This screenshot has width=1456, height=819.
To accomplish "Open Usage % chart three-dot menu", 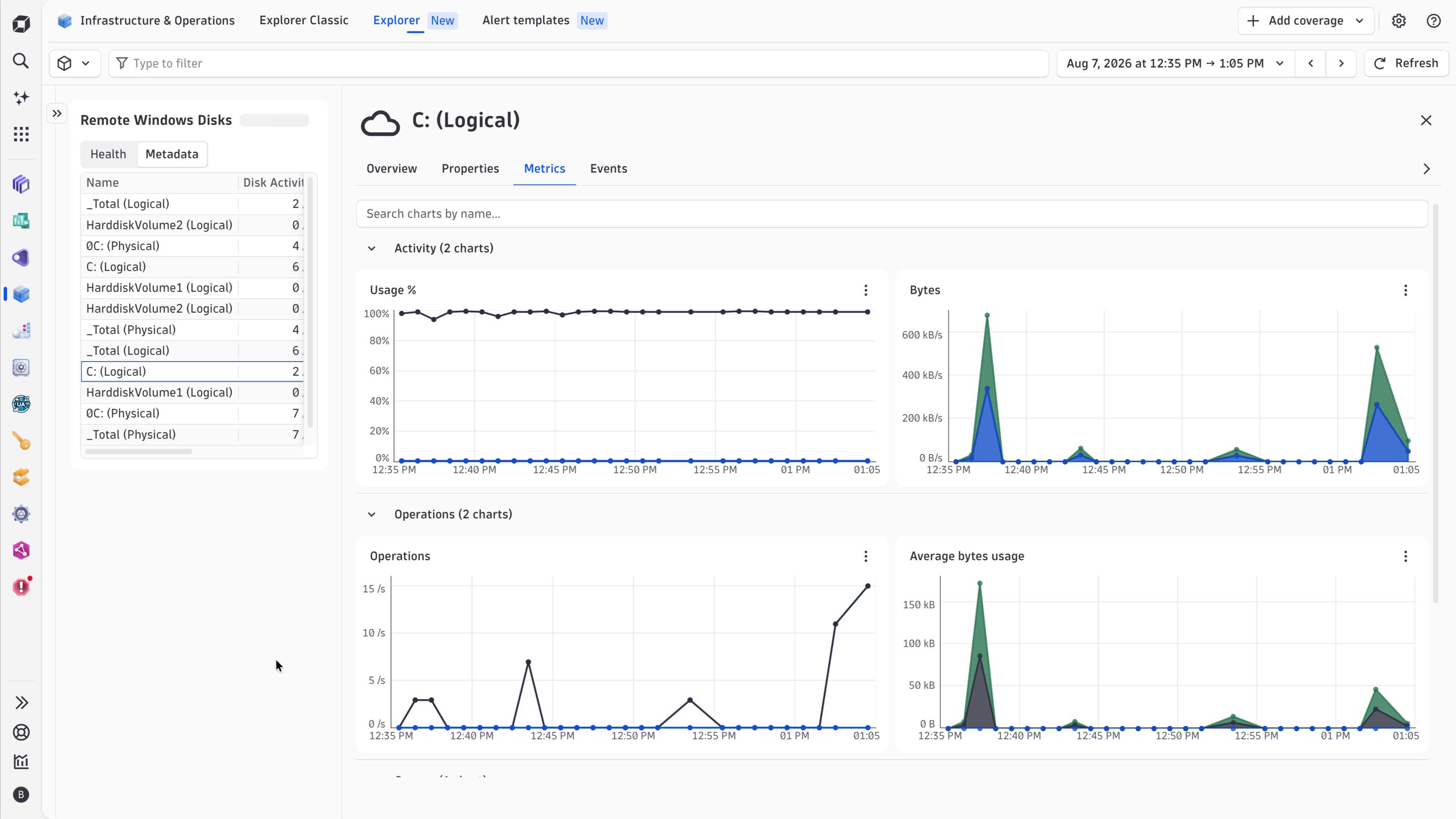I will coord(865,290).
